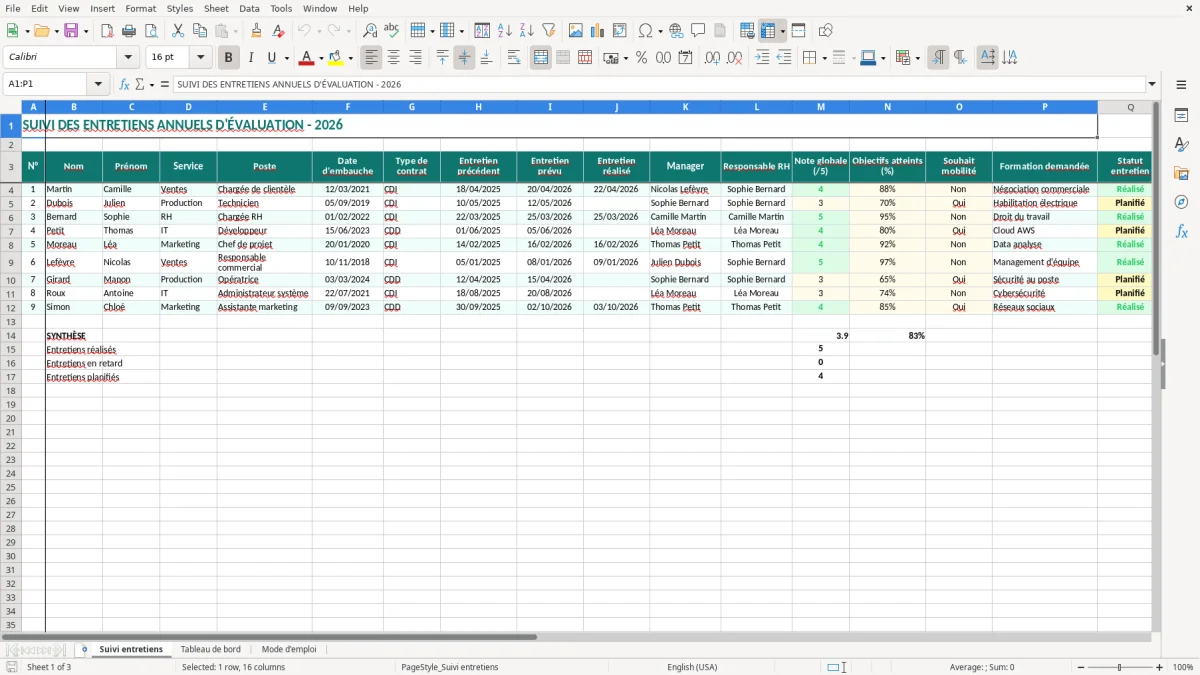
Task: Insert a chart
Action: coord(598,31)
